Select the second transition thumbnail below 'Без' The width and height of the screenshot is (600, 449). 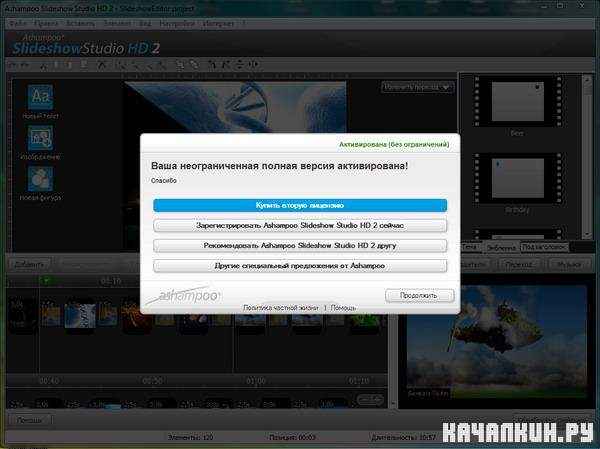[517, 178]
